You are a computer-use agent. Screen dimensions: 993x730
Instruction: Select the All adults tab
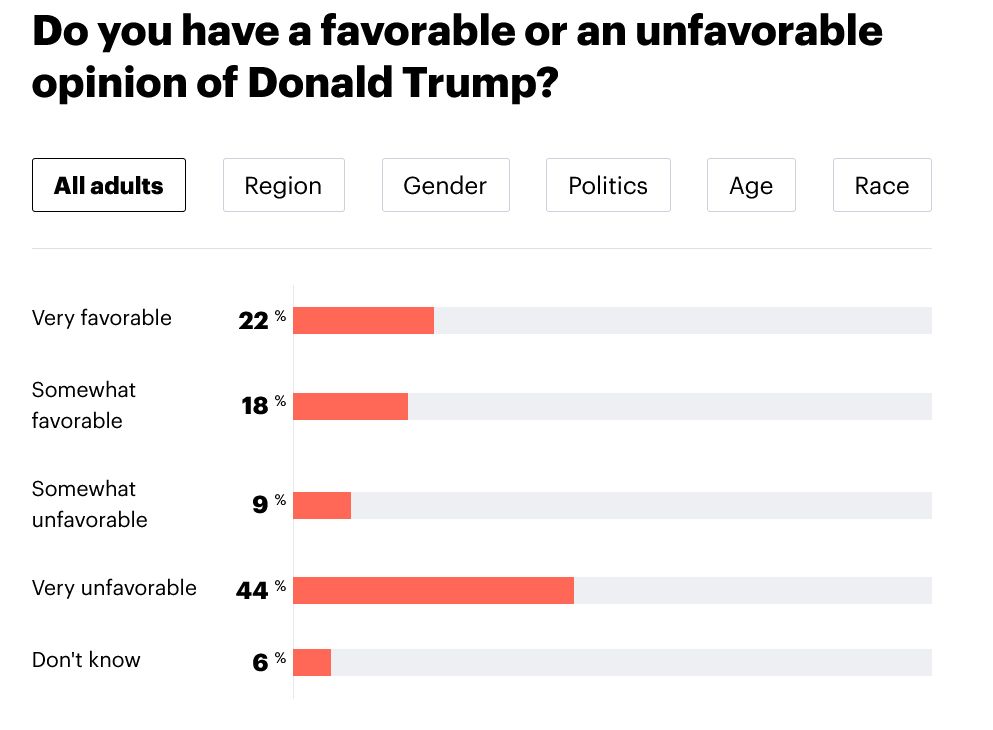tap(109, 185)
